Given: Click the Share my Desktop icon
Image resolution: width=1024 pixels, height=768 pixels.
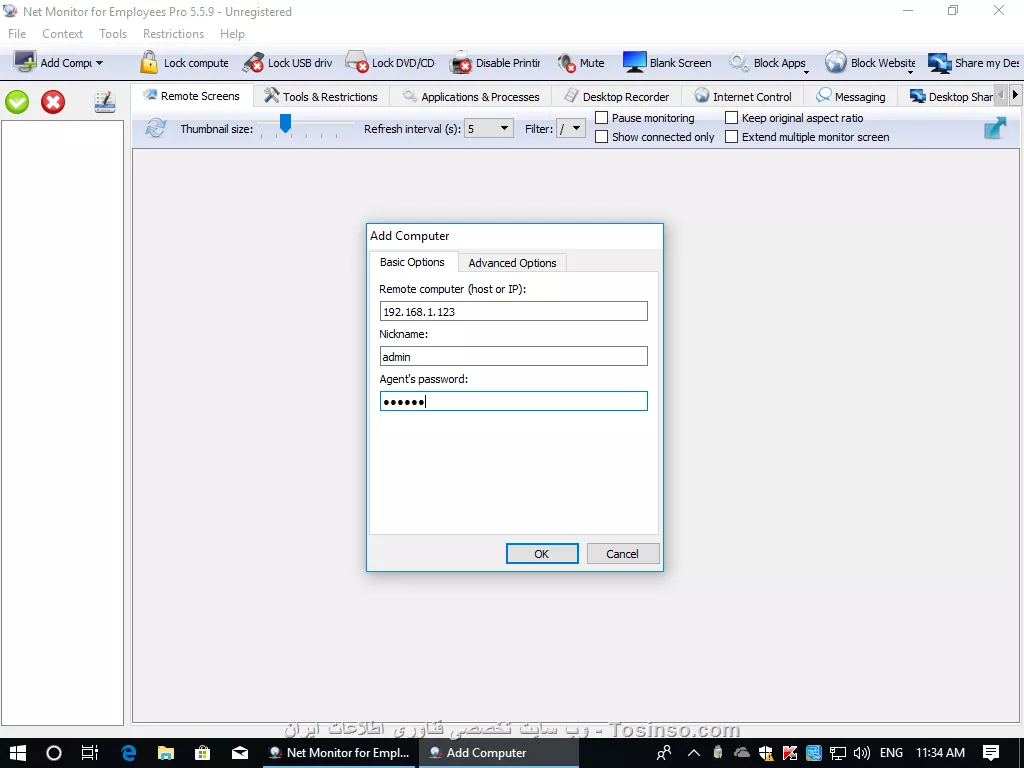Looking at the screenshot, I should click(940, 63).
